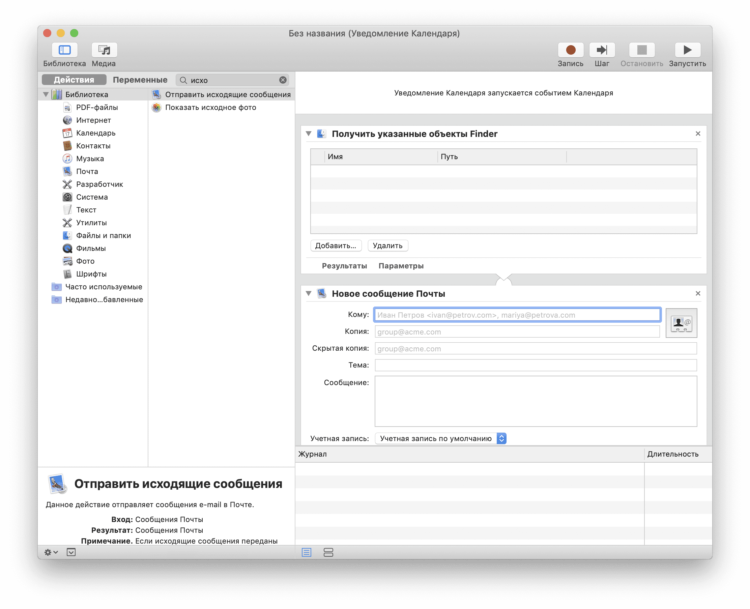
Task: Select Разработчик category
Action: click(99, 184)
